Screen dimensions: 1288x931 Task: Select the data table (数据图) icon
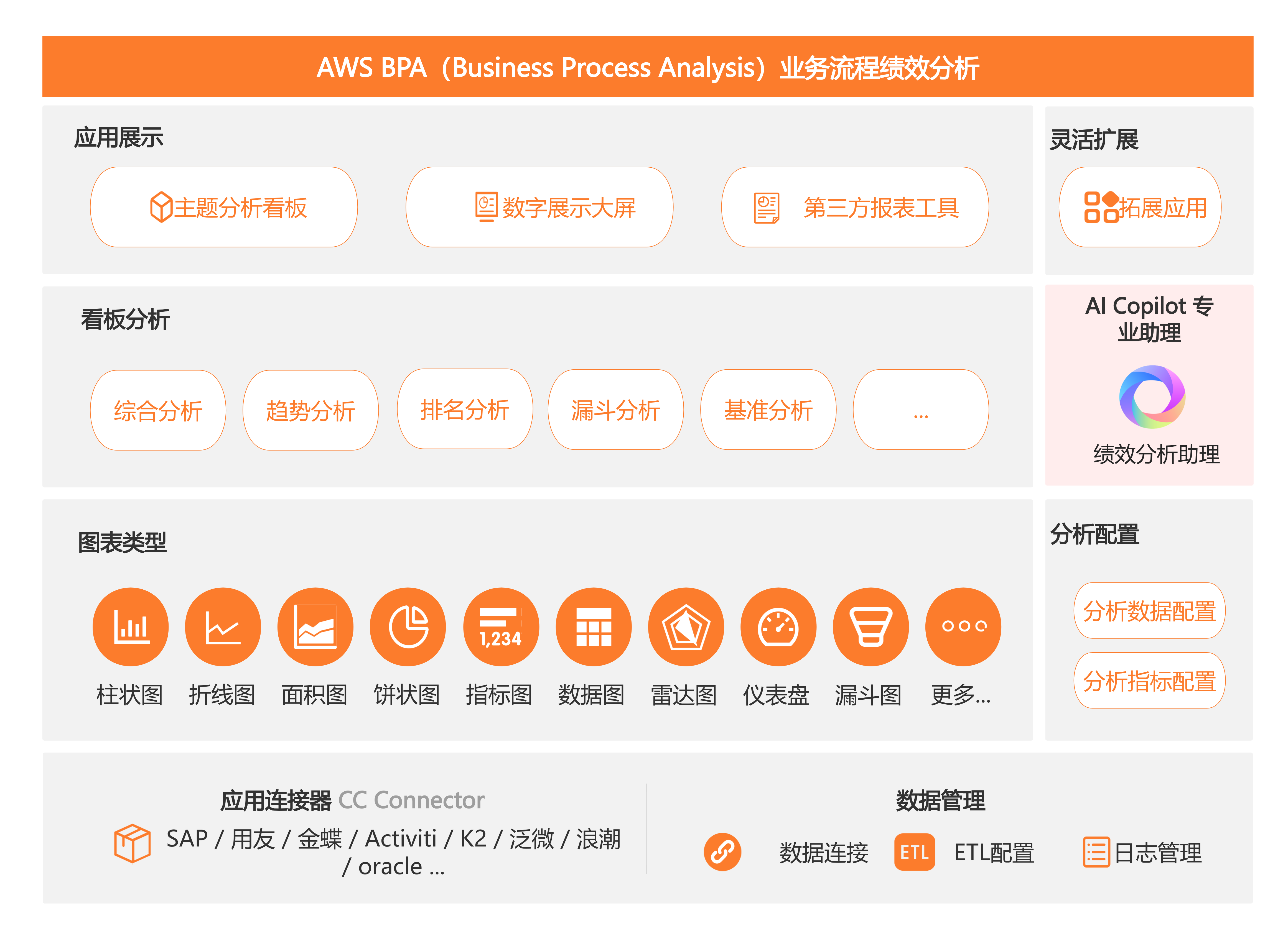(x=594, y=627)
